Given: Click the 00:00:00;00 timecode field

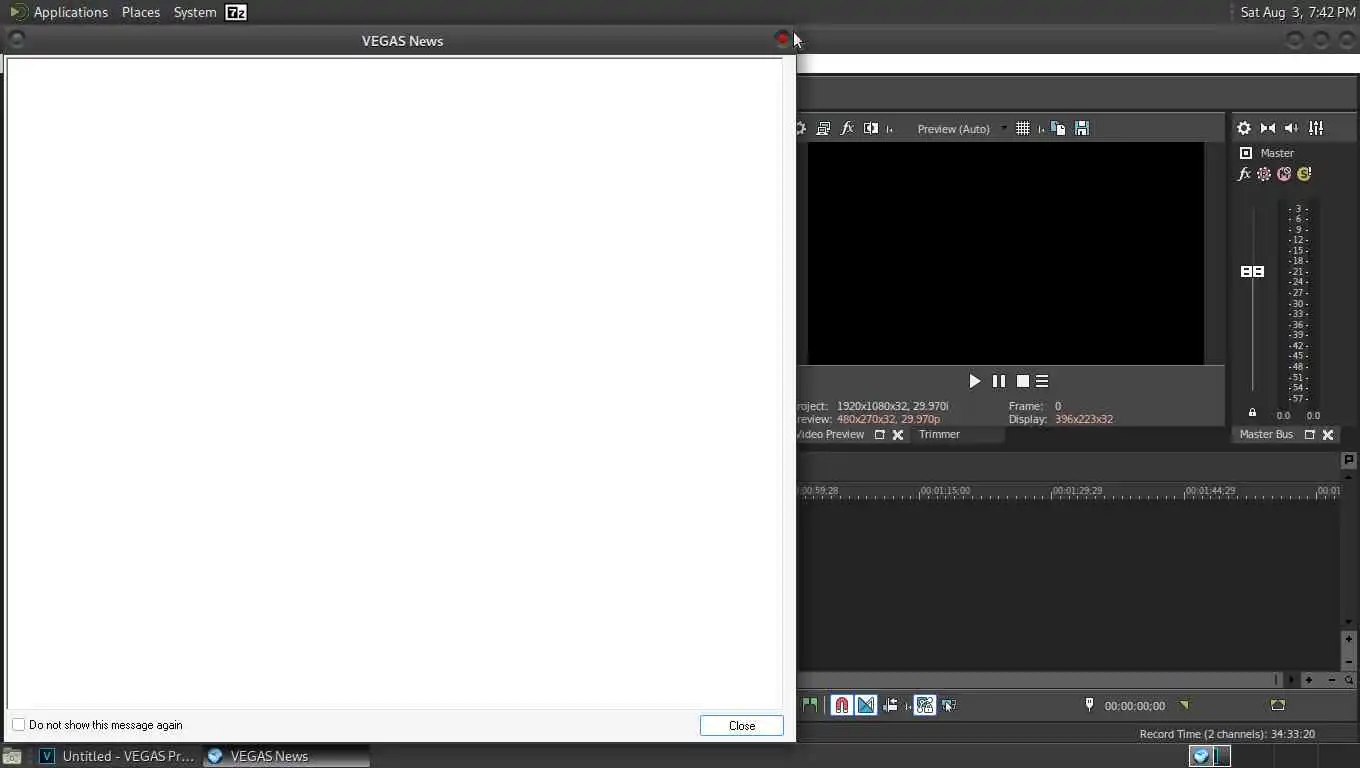Looking at the screenshot, I should pos(1134,706).
